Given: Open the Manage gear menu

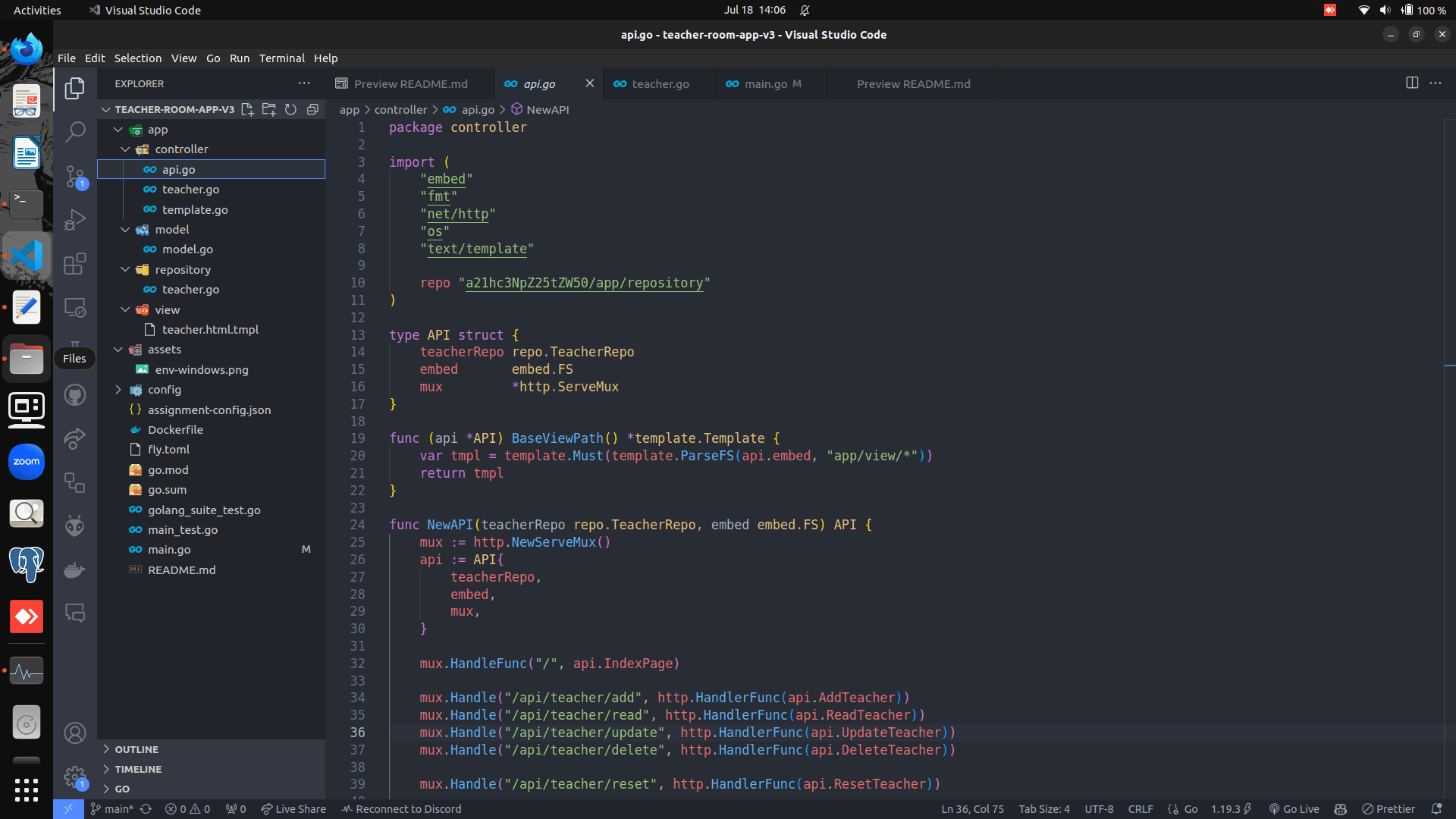Looking at the screenshot, I should pos(74,777).
